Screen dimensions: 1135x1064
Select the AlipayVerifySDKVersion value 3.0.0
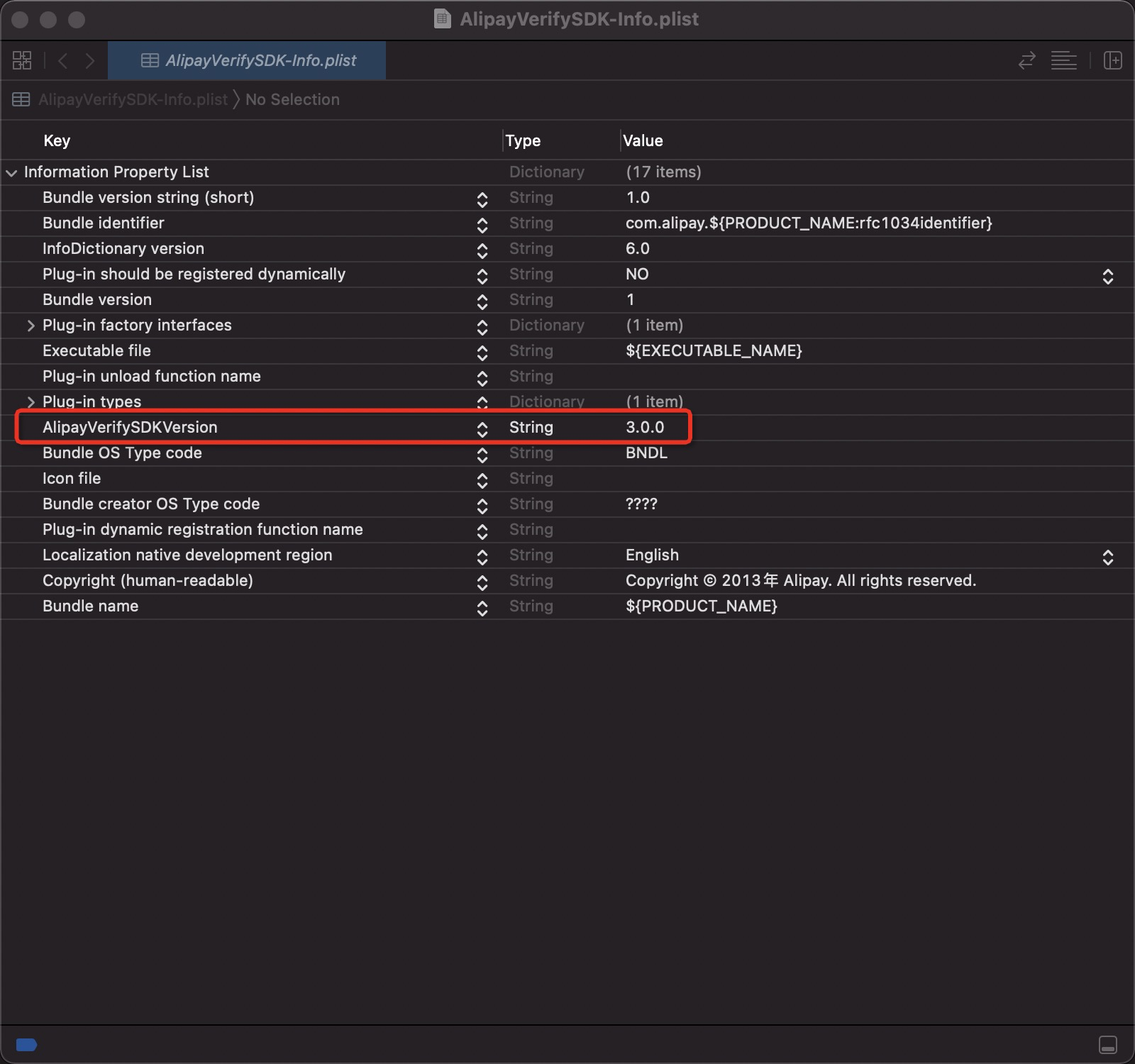pos(645,427)
